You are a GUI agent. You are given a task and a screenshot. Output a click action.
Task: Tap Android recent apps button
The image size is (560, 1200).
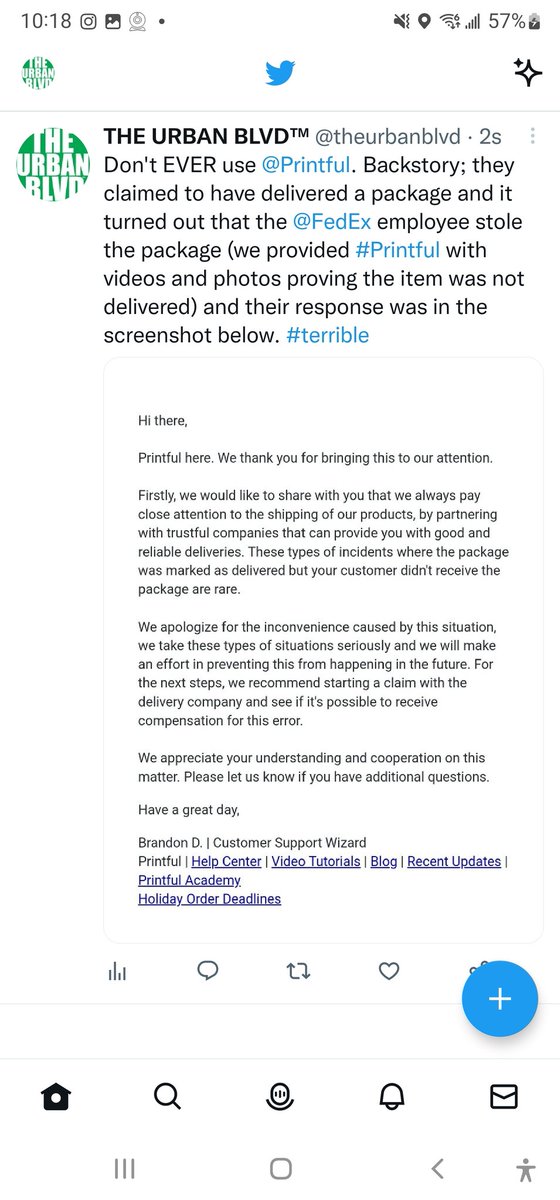124,1168
